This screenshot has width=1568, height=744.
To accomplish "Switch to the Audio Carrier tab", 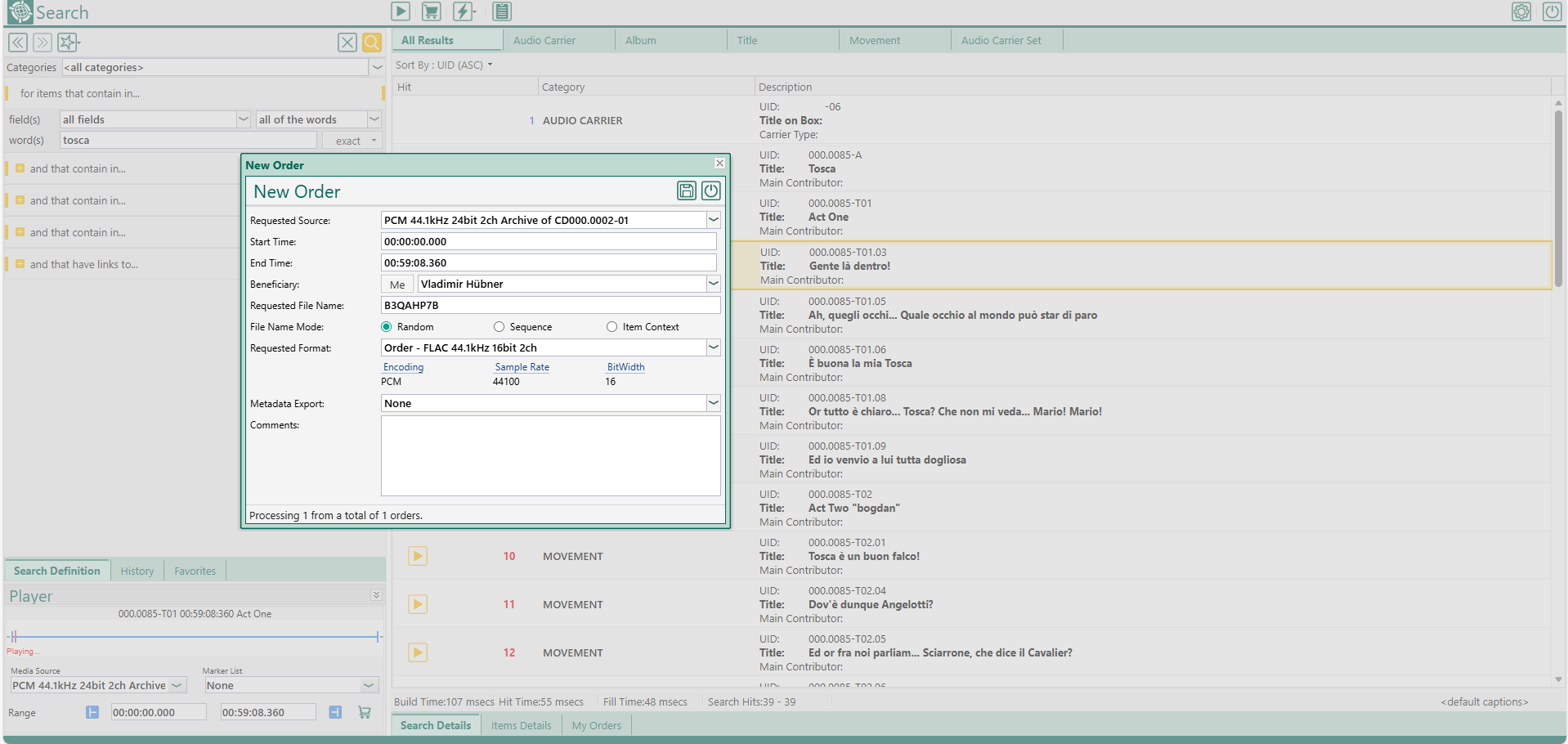I will tap(544, 40).
